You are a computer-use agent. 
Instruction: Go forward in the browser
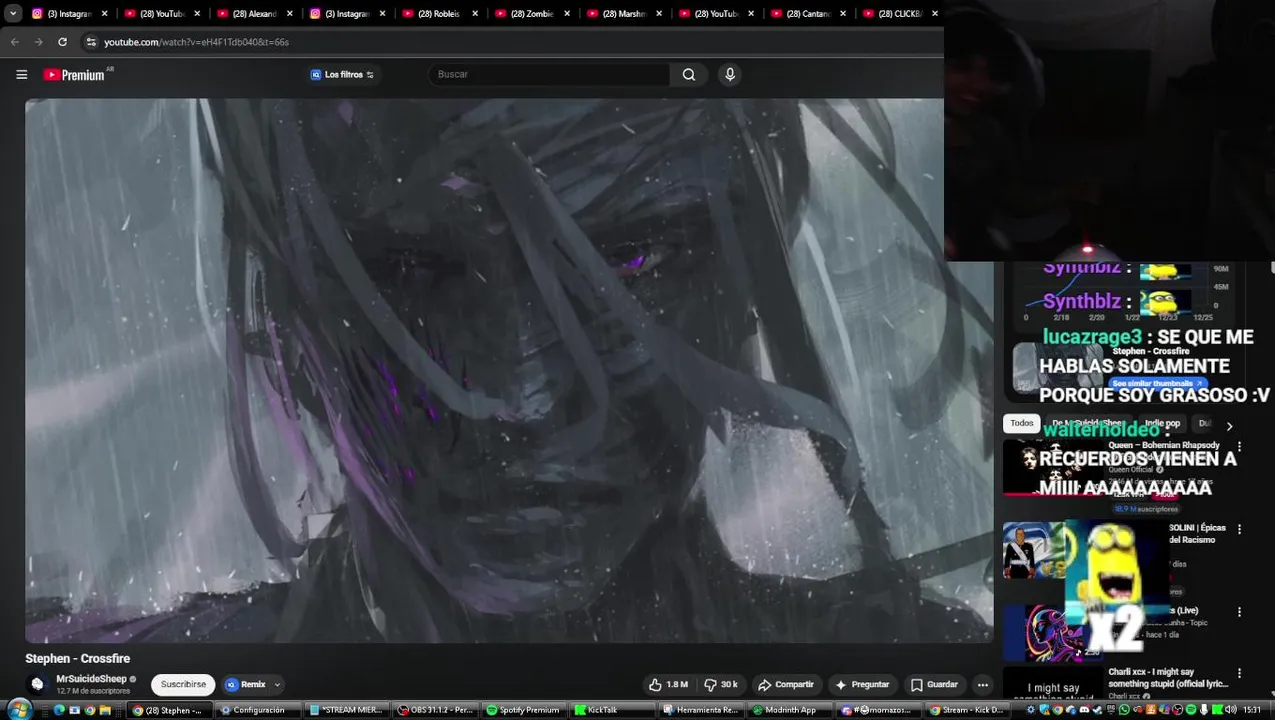pyautogui.click(x=38, y=42)
